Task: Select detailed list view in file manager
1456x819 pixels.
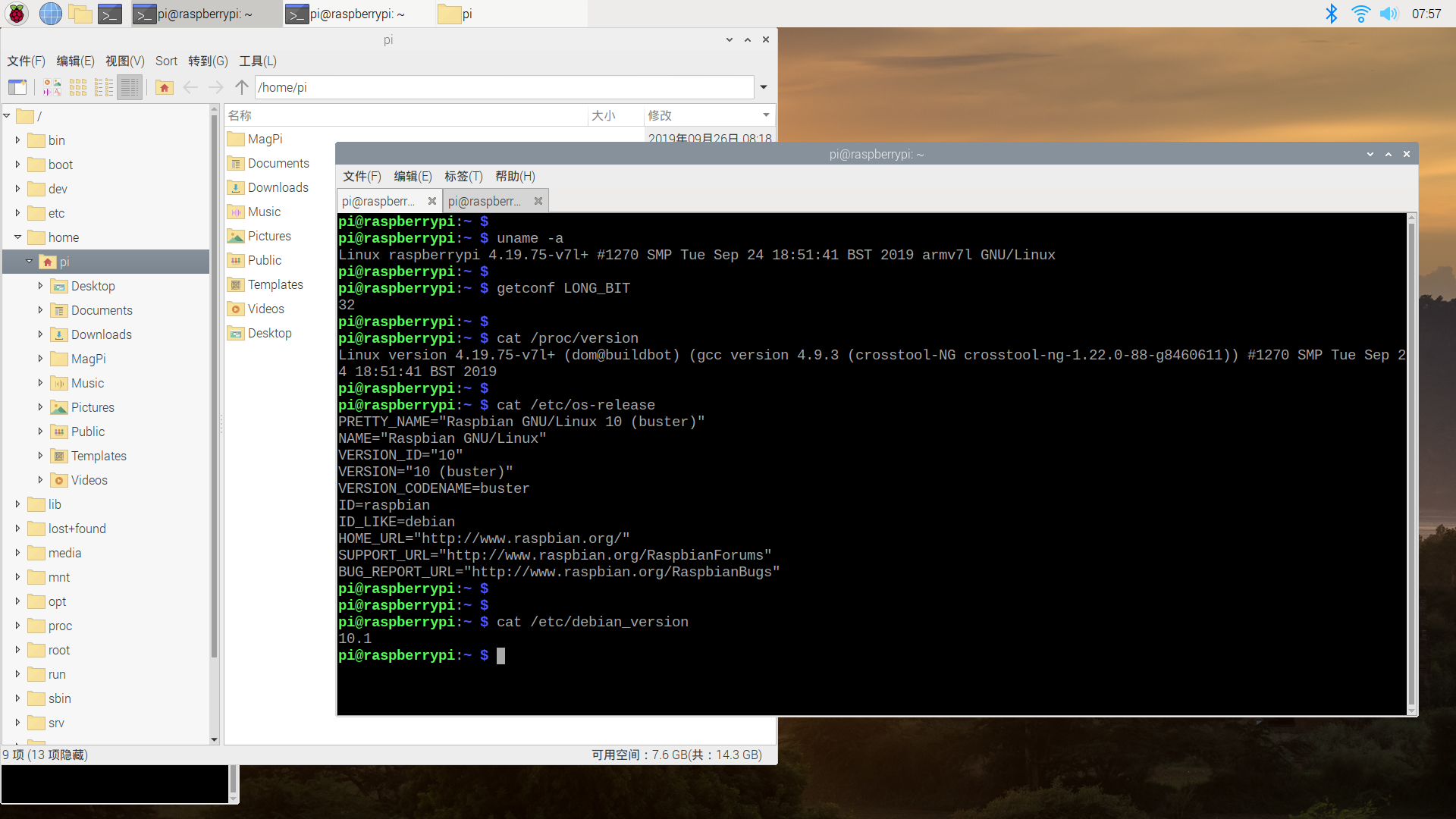Action: click(x=130, y=87)
